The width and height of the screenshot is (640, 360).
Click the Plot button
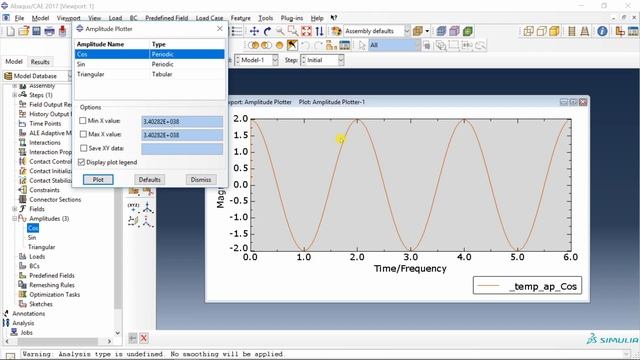point(98,180)
